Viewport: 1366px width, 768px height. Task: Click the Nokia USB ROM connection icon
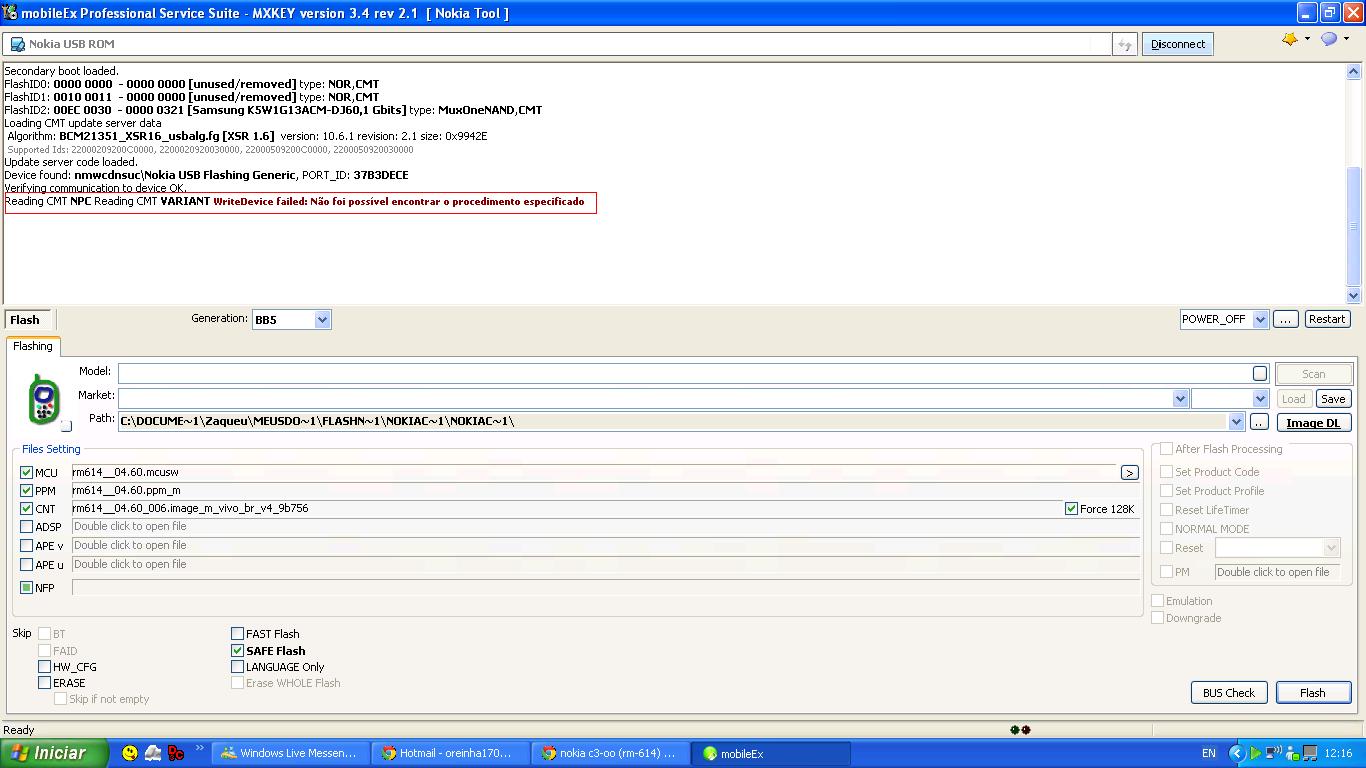pyautogui.click(x=16, y=44)
